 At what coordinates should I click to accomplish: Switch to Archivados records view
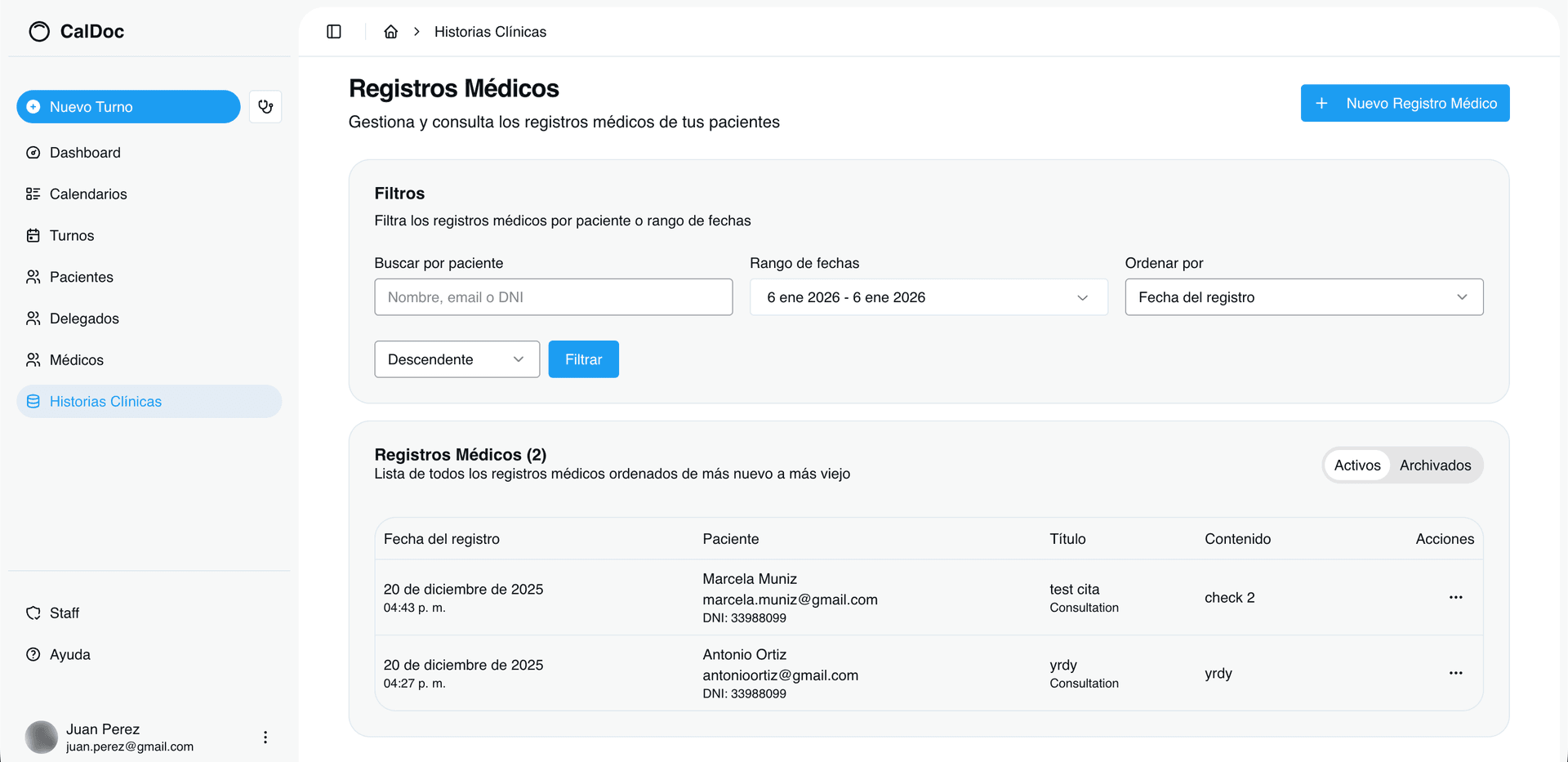tap(1435, 466)
